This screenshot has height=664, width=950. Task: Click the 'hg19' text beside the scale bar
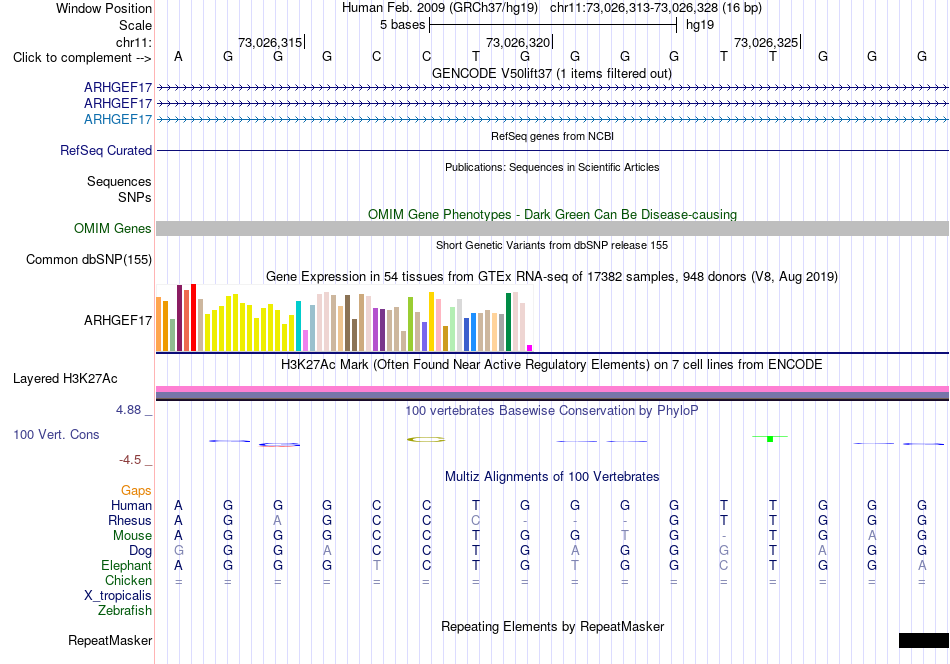[x=700, y=25]
